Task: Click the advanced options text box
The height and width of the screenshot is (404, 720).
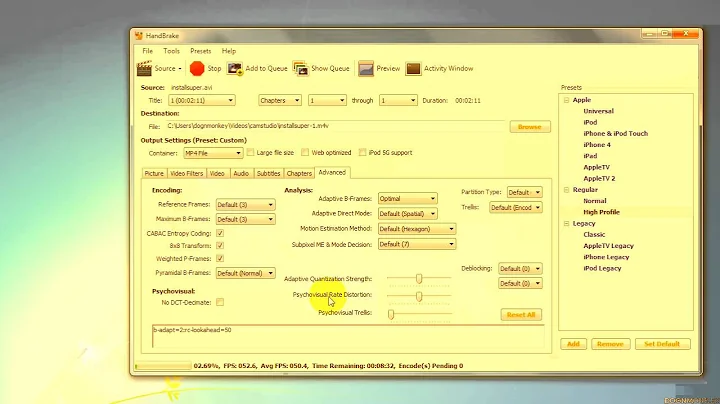Action: pyautogui.click(x=348, y=337)
